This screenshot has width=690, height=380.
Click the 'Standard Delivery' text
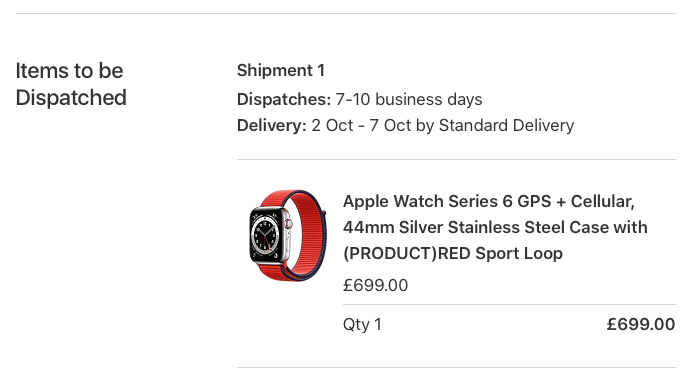[x=506, y=125]
